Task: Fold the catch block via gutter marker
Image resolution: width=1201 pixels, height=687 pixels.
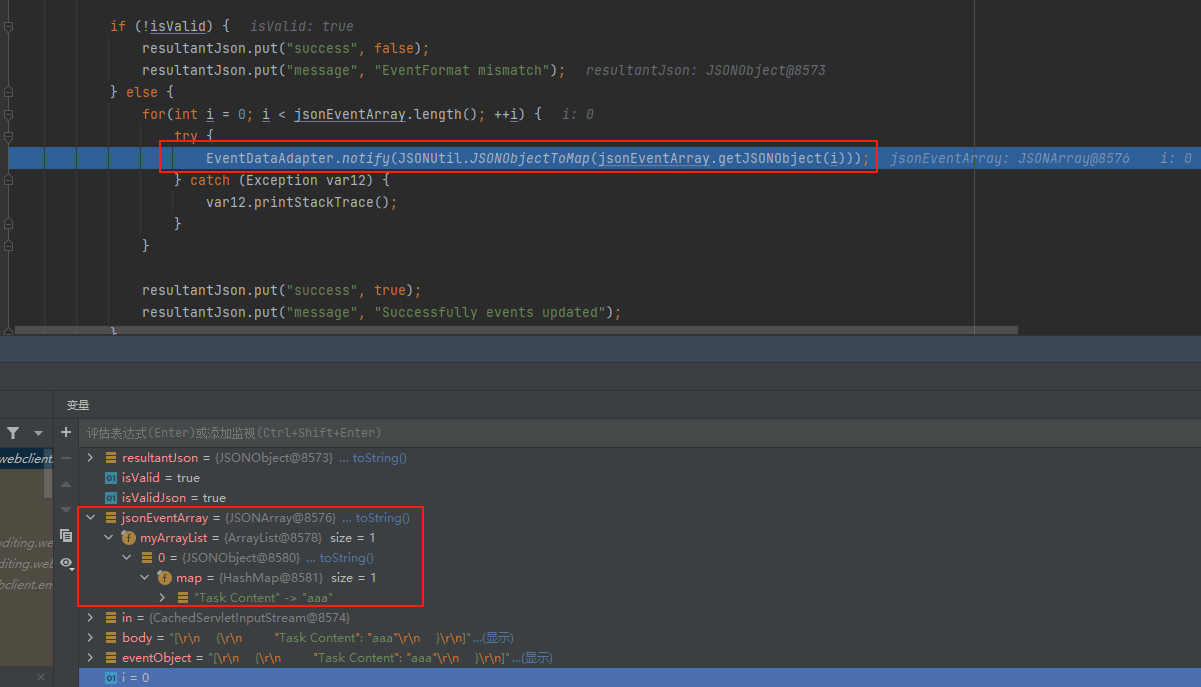Action: click(x=8, y=180)
